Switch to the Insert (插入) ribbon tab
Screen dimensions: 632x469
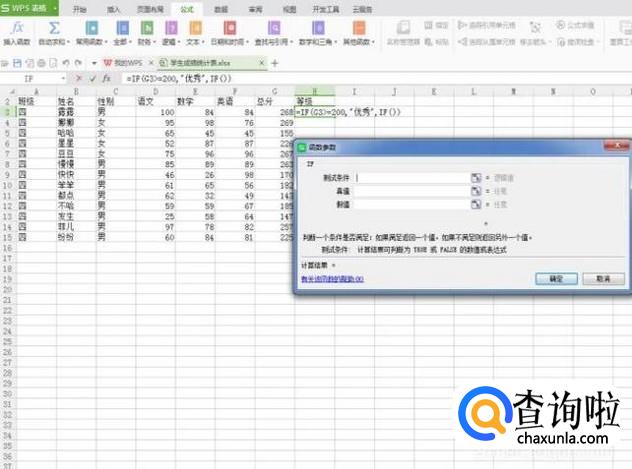pos(114,9)
